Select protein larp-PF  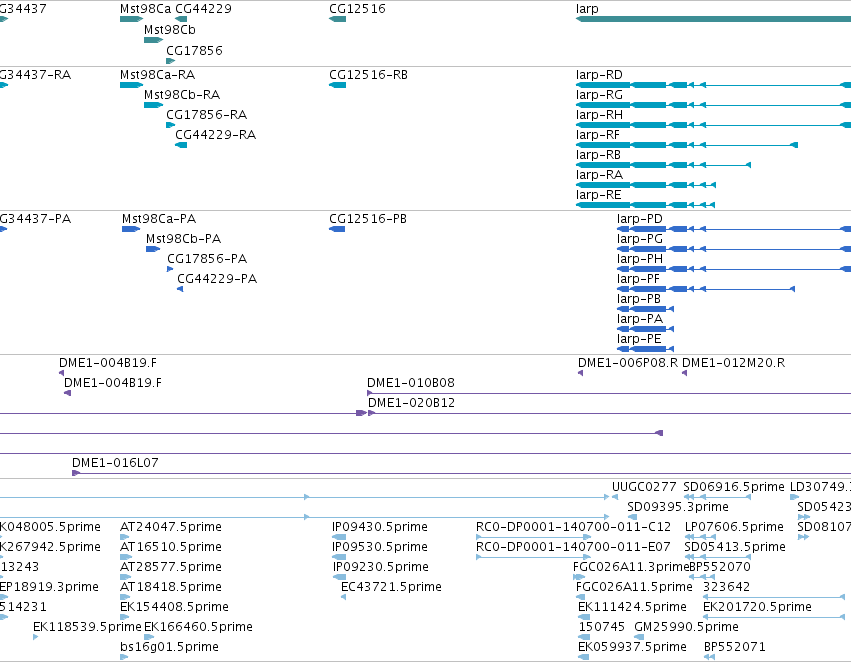click(638, 279)
